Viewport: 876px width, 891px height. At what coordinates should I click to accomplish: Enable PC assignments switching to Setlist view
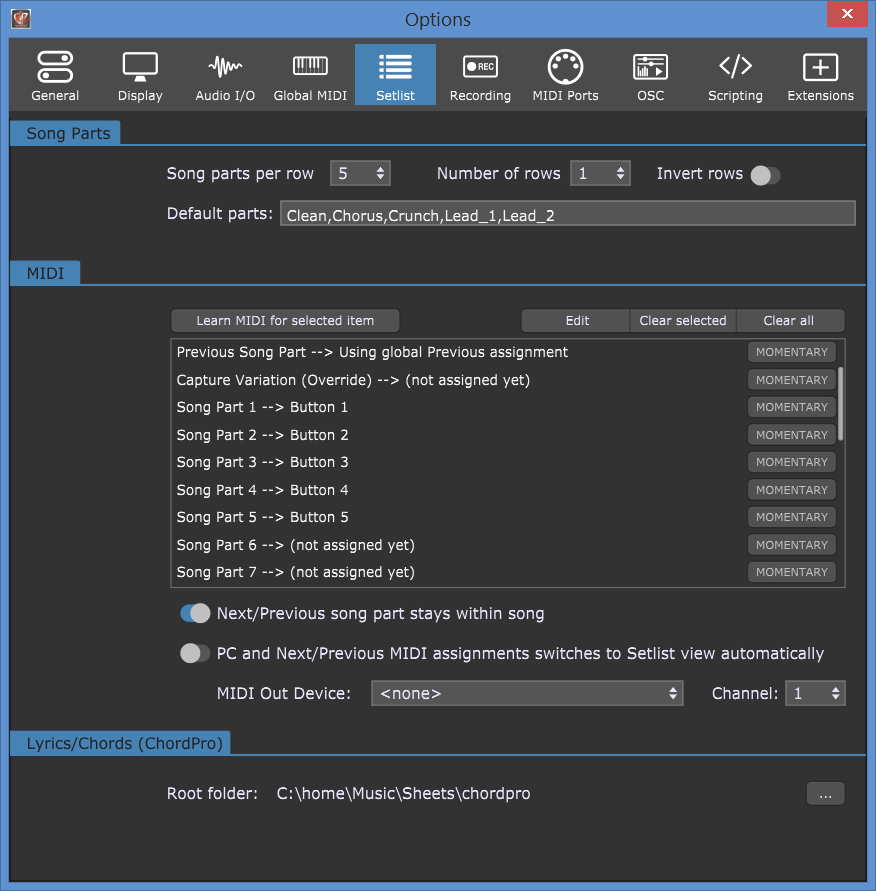[x=195, y=653]
